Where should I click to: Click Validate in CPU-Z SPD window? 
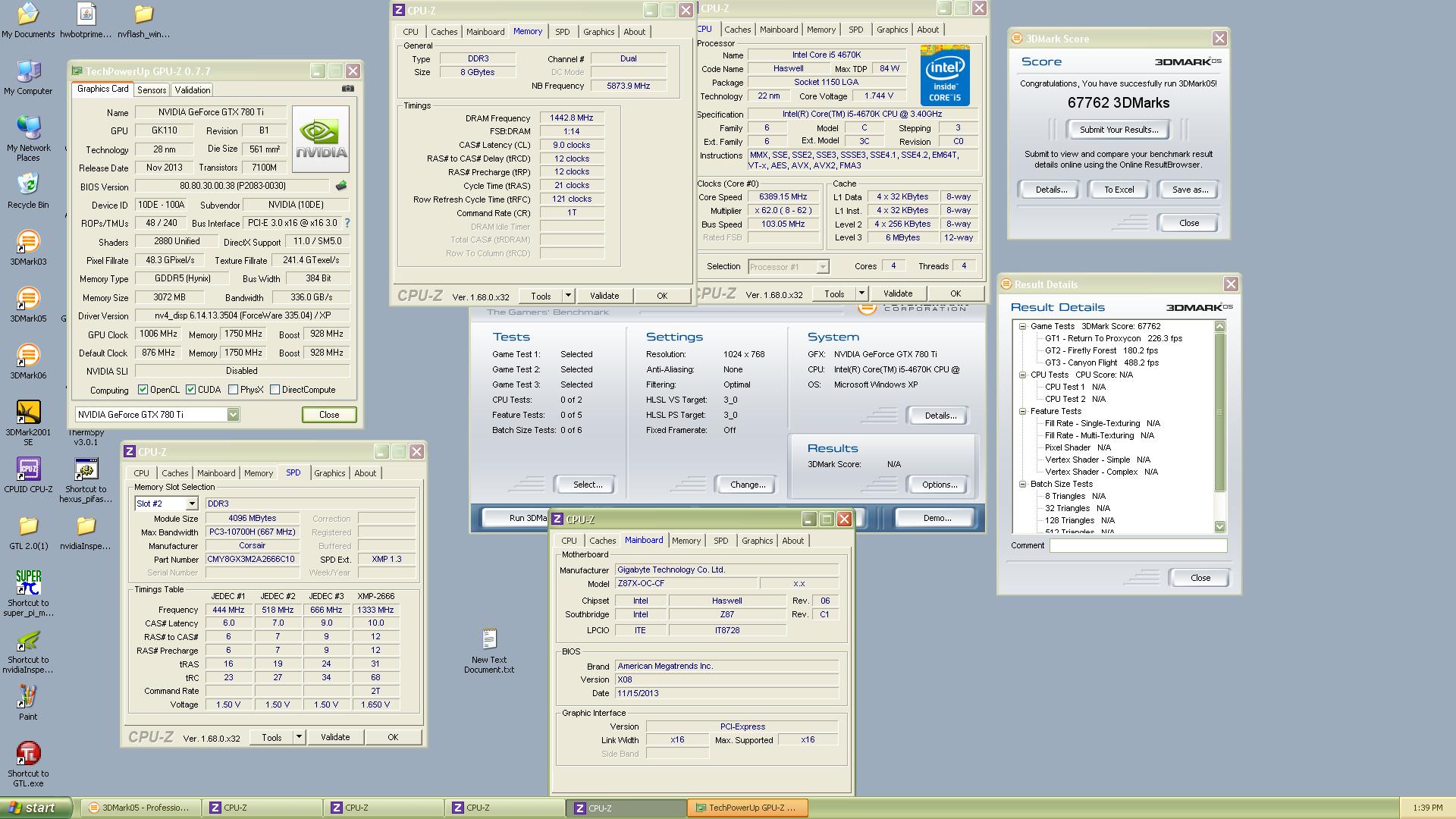335,737
